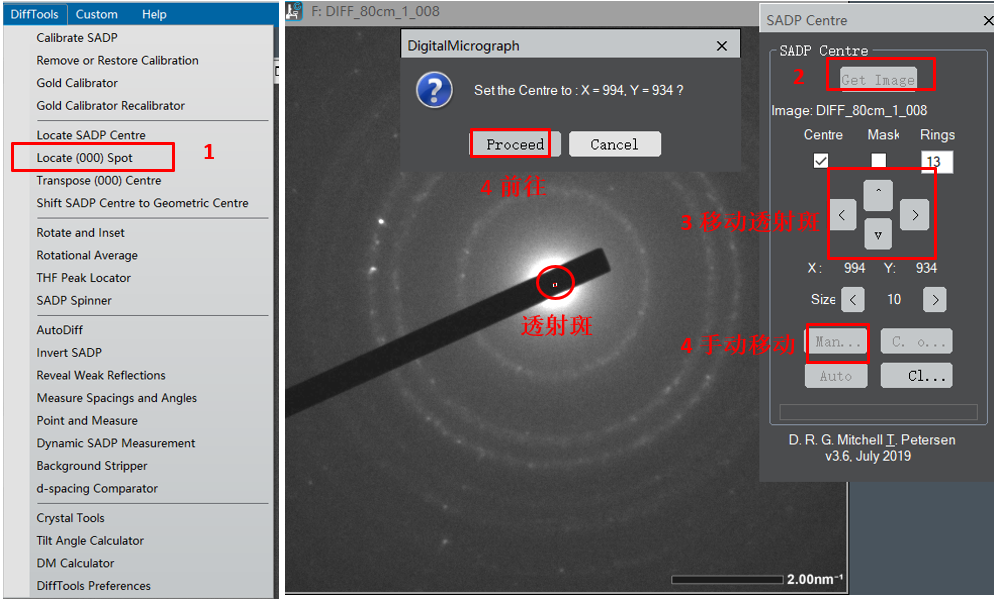The height and width of the screenshot is (599, 997).
Task: Click the left arrow to move centre
Action: [x=843, y=214]
